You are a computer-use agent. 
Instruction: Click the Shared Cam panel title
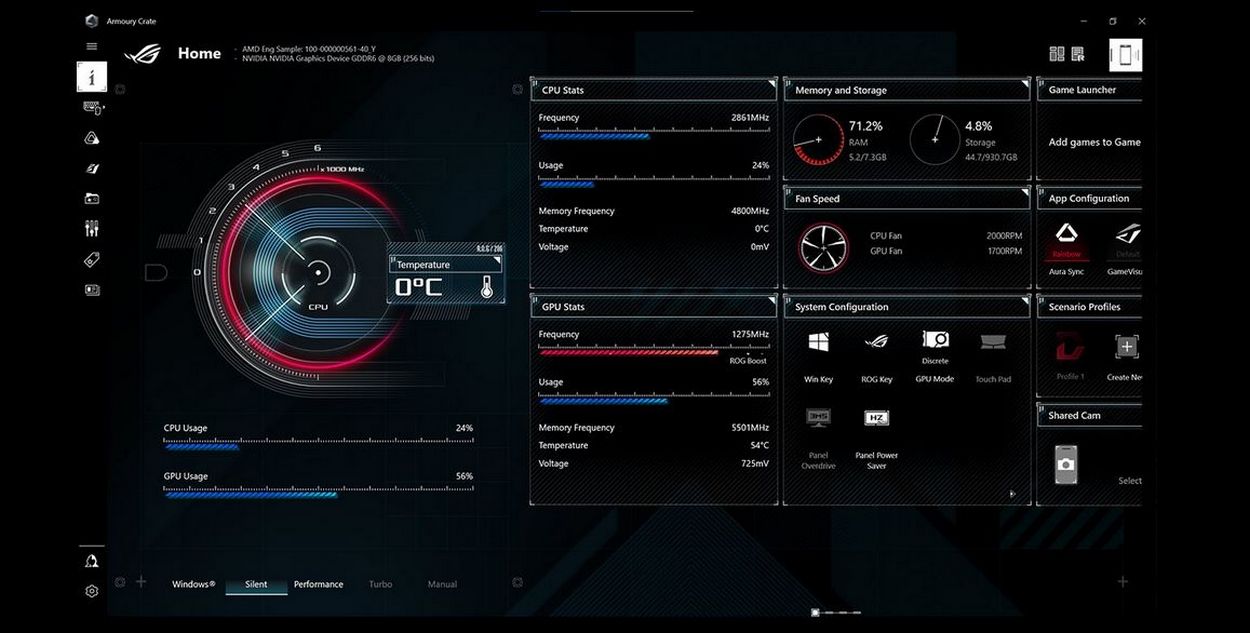[1075, 416]
